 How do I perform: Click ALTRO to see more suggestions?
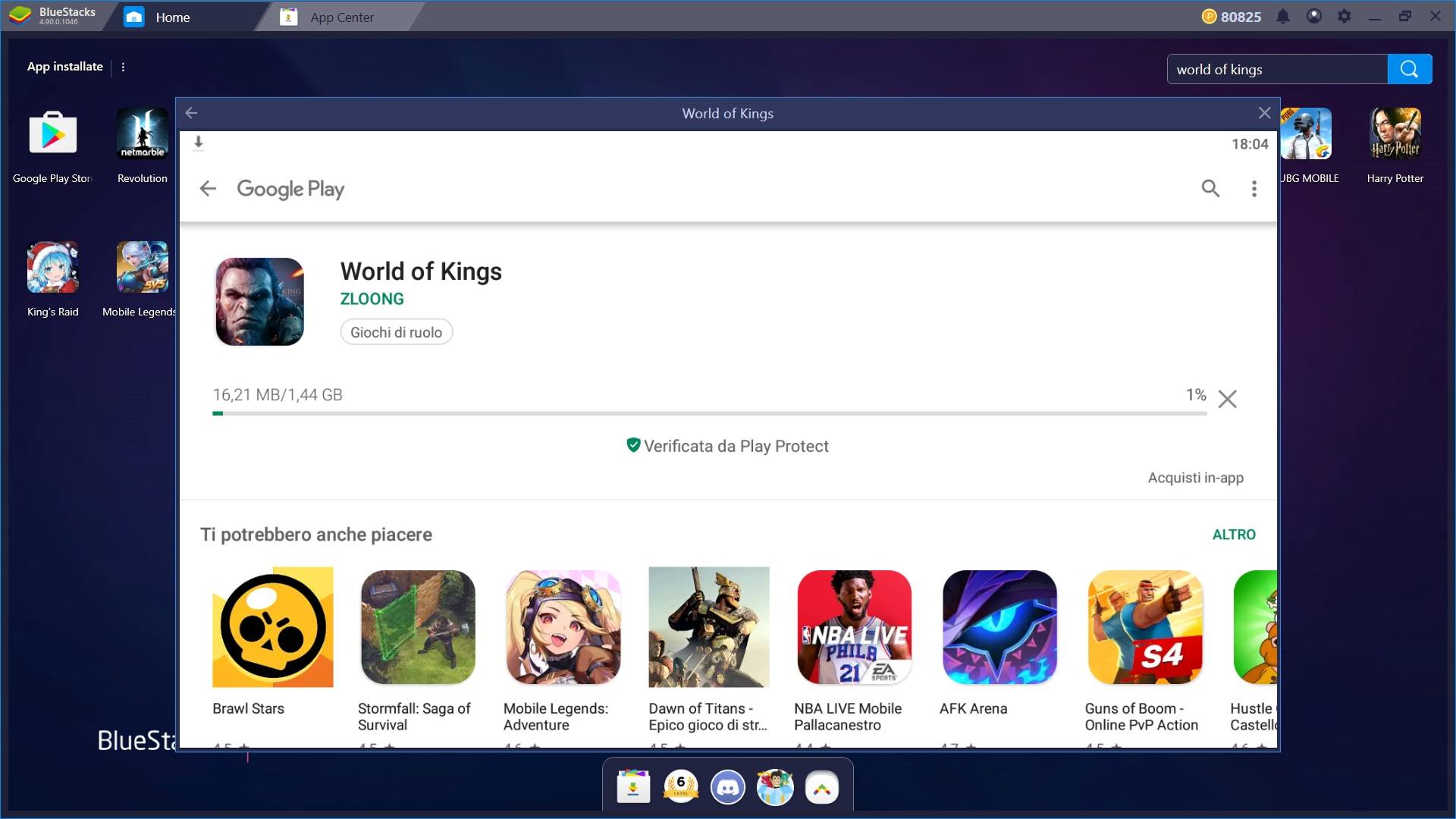1234,535
